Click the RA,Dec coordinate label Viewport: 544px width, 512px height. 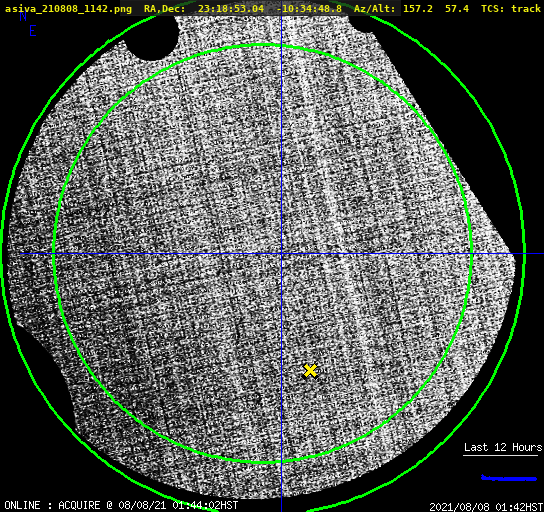tap(164, 9)
